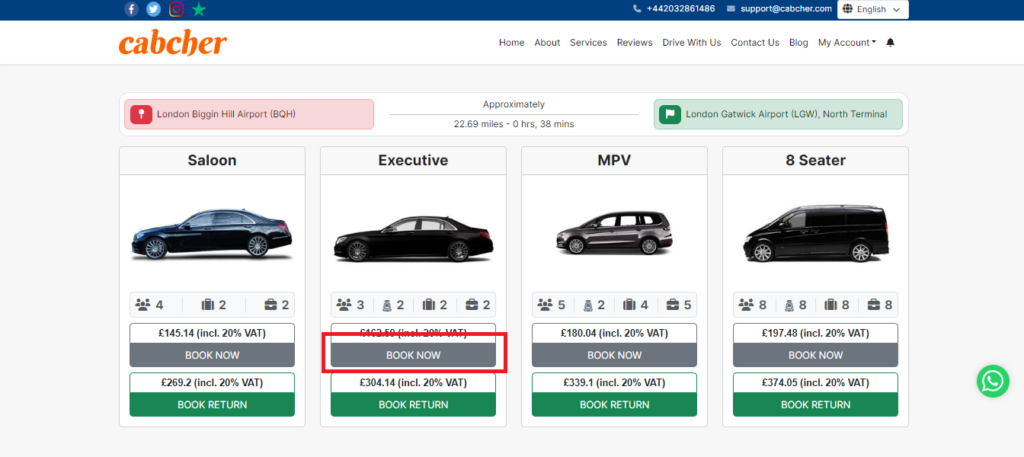Click Book Return for MPV

pos(615,404)
